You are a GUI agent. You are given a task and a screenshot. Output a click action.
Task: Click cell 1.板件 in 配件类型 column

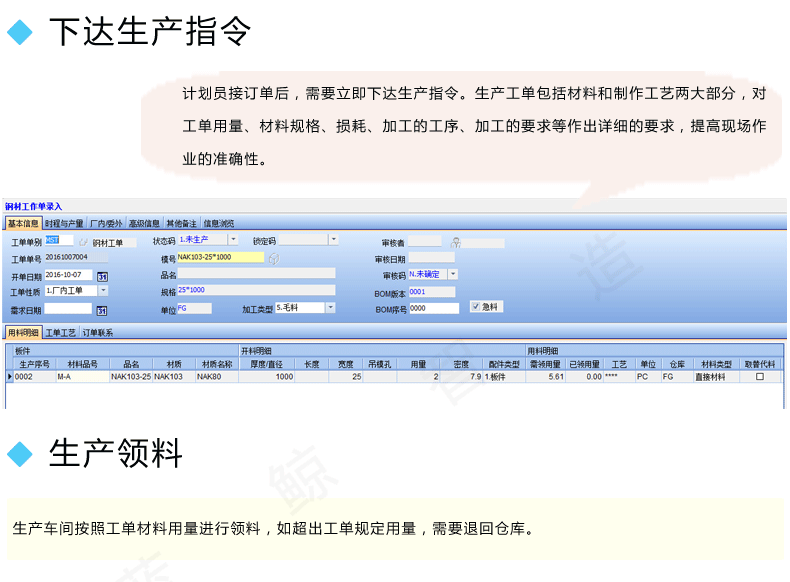point(504,376)
